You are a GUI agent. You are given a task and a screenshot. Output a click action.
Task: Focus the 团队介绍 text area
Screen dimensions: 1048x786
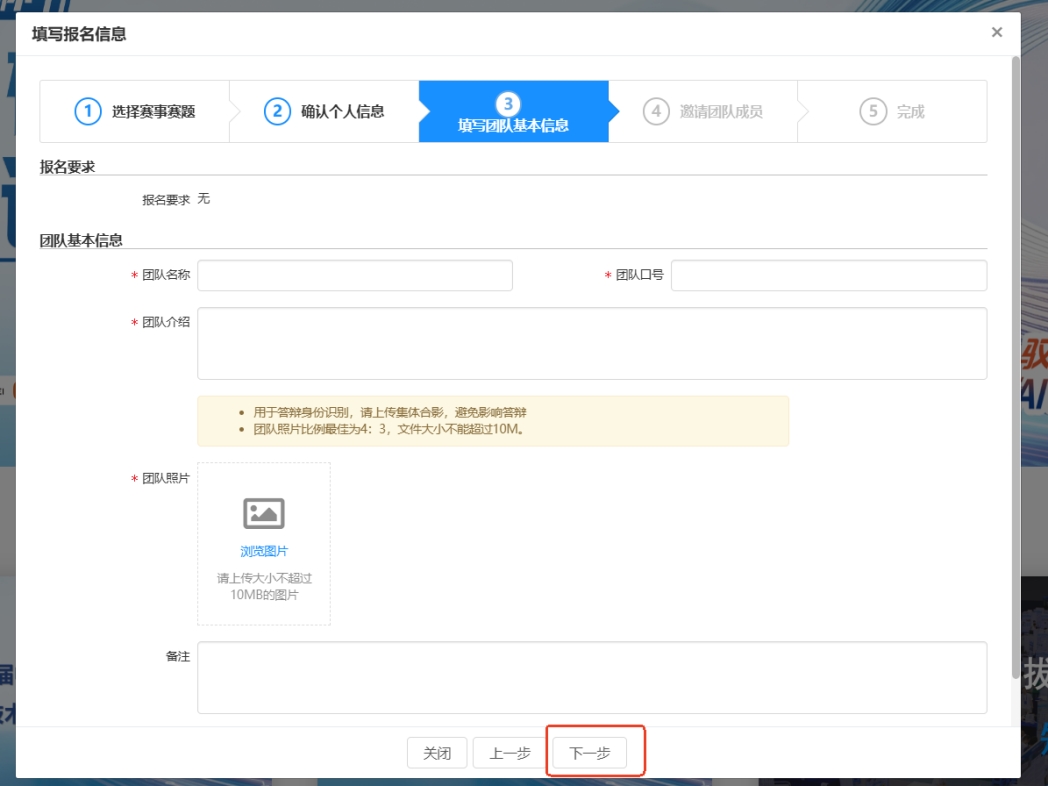tap(591, 343)
